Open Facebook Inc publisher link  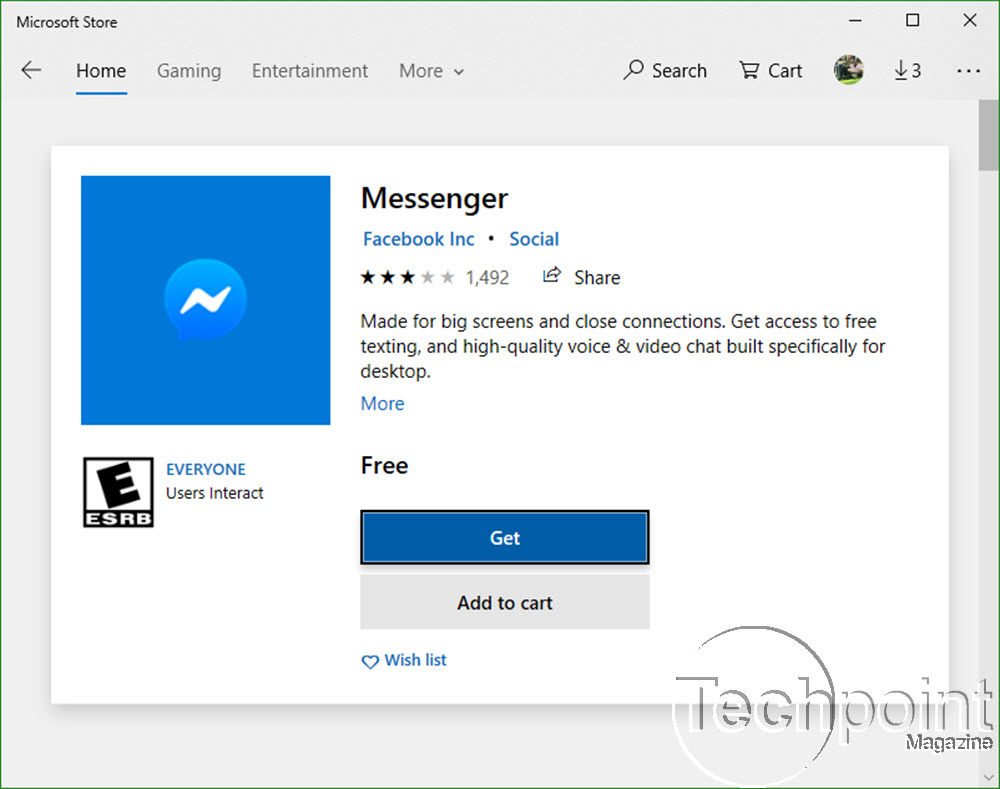point(418,239)
